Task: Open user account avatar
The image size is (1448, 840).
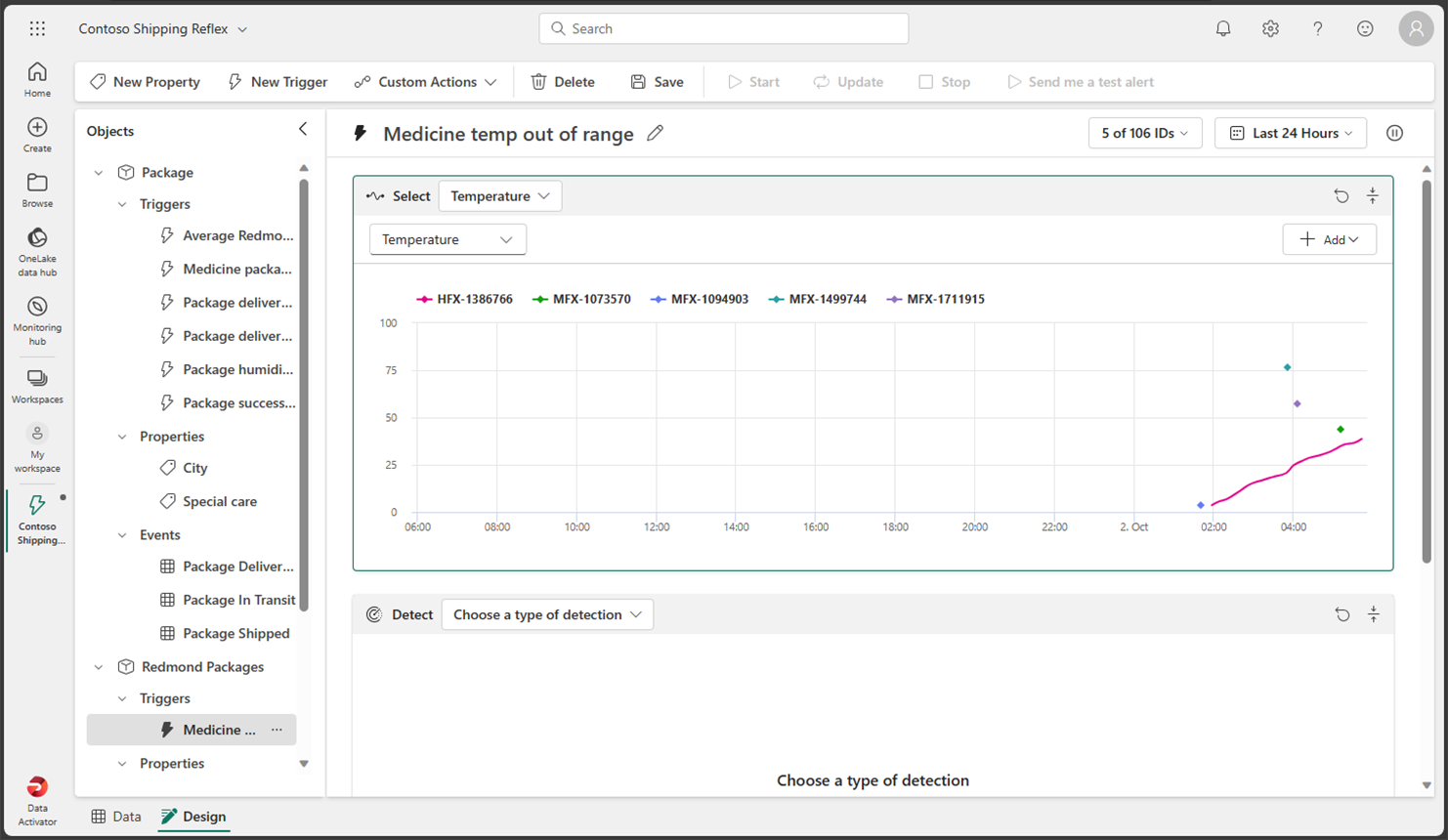Action: click(x=1416, y=28)
